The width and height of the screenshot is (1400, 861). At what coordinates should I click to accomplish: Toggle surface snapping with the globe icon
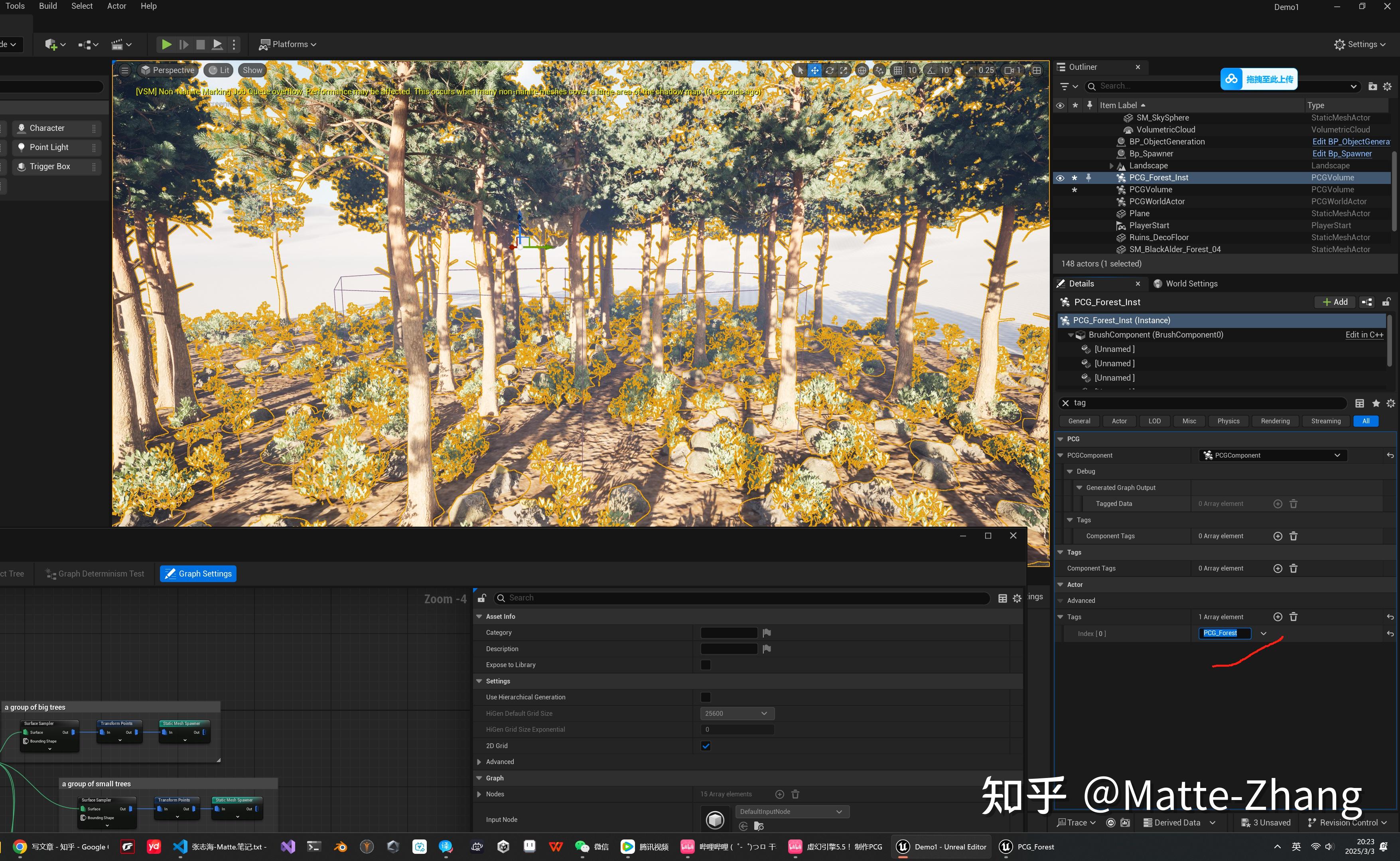861,70
